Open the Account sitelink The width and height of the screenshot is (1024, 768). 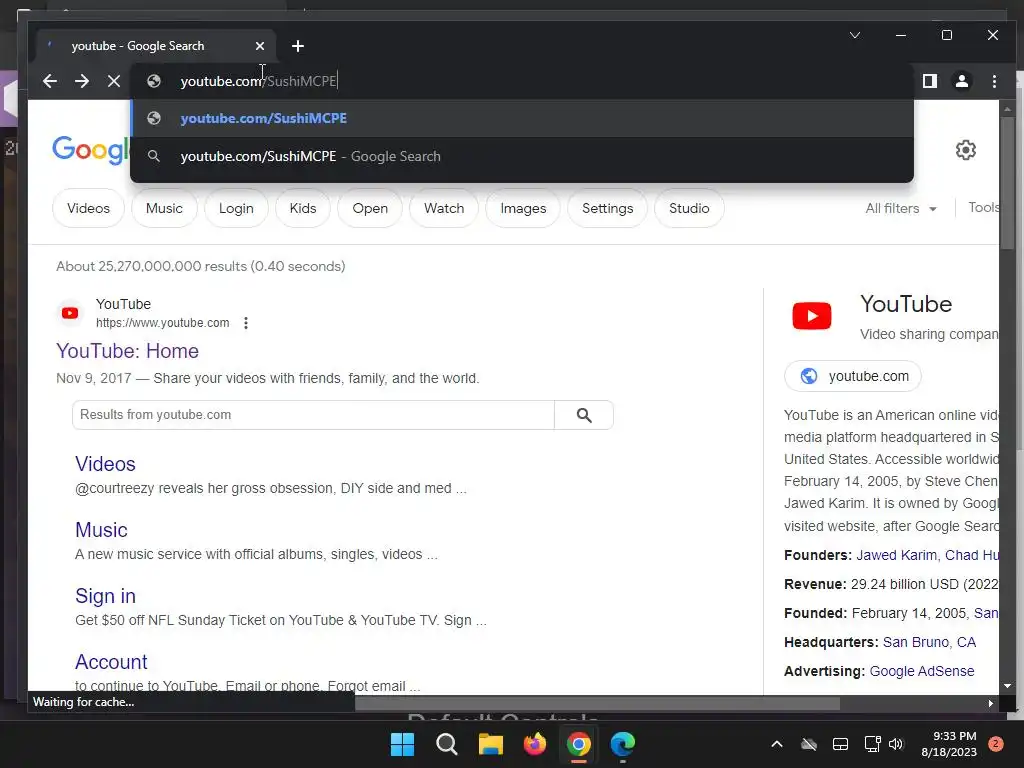111,662
